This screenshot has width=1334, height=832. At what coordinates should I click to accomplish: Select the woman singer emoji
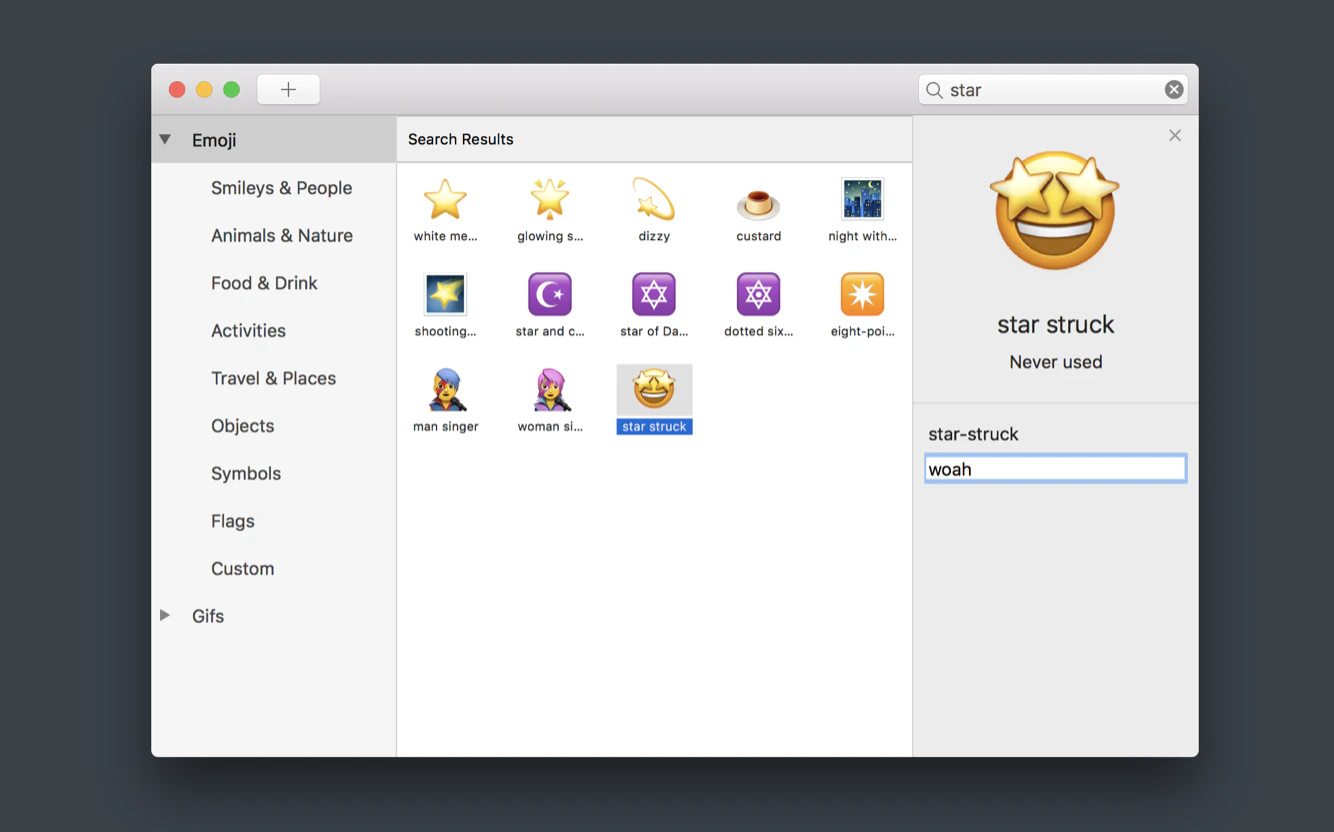[549, 390]
